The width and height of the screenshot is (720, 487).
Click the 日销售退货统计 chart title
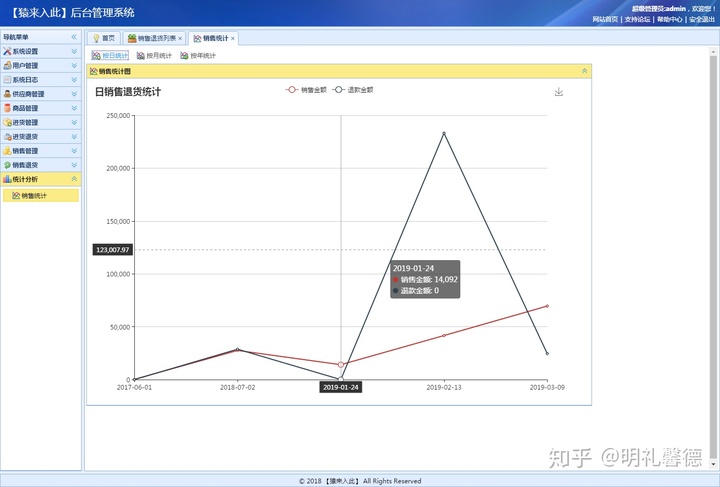tap(128, 92)
